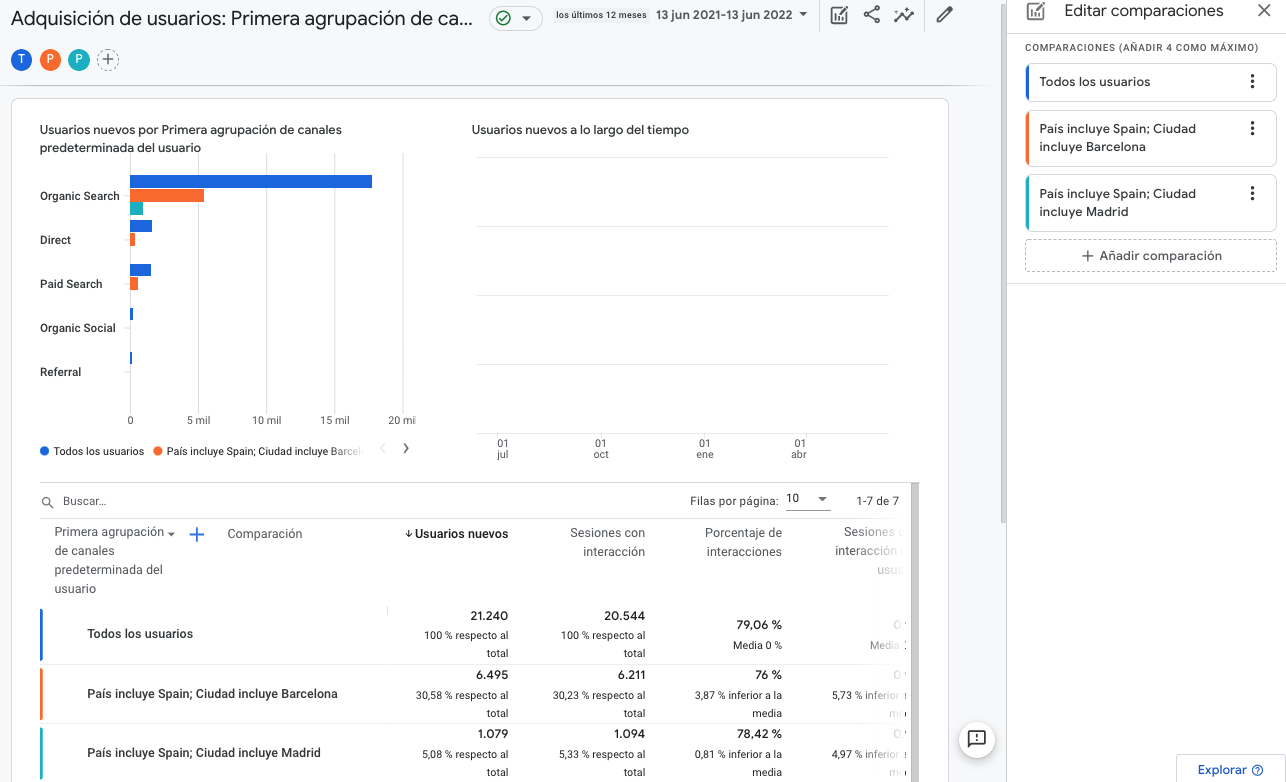
Task: Open the date range dropdown
Action: pyautogui.click(x=732, y=15)
